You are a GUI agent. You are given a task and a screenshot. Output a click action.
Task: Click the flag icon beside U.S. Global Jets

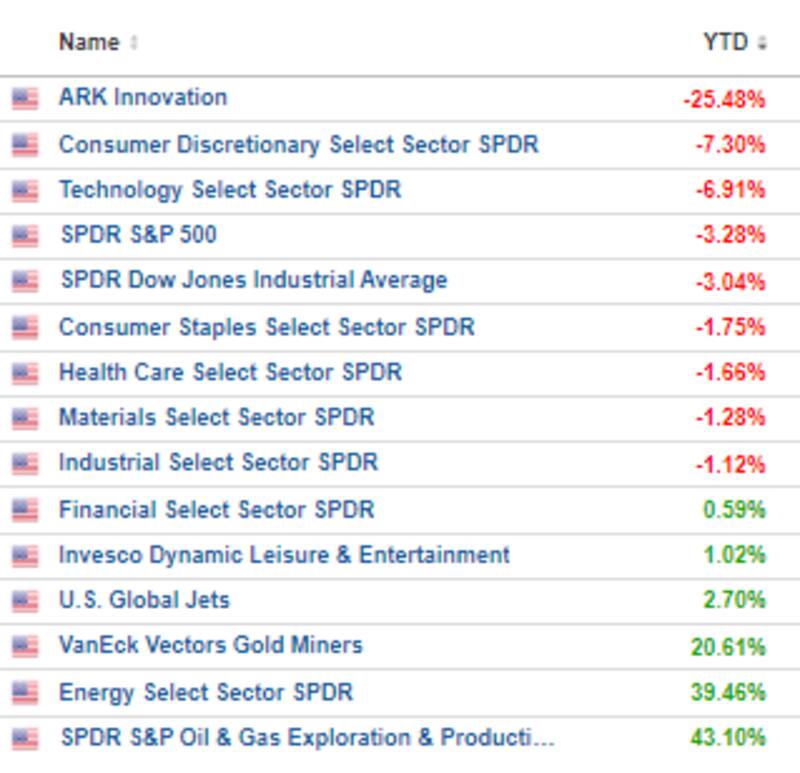[x=25, y=601]
